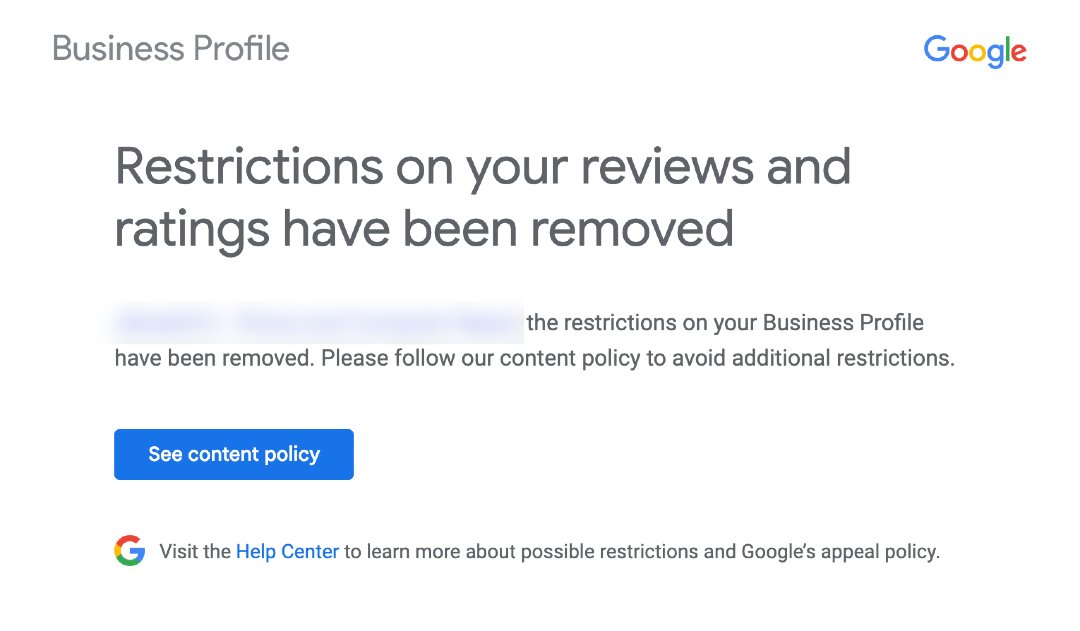
Task: Click the multicolor Google G icon
Action: coord(130,551)
